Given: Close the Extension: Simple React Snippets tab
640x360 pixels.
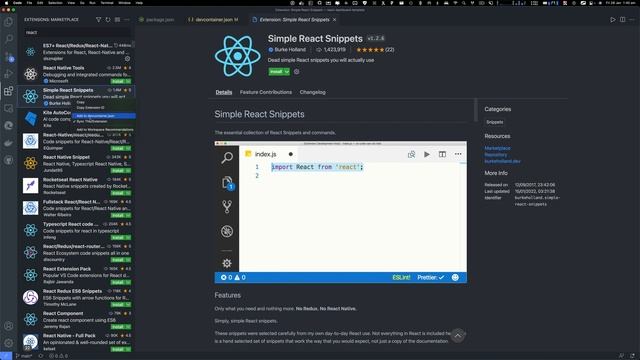Looking at the screenshot, I should pos(334,20).
